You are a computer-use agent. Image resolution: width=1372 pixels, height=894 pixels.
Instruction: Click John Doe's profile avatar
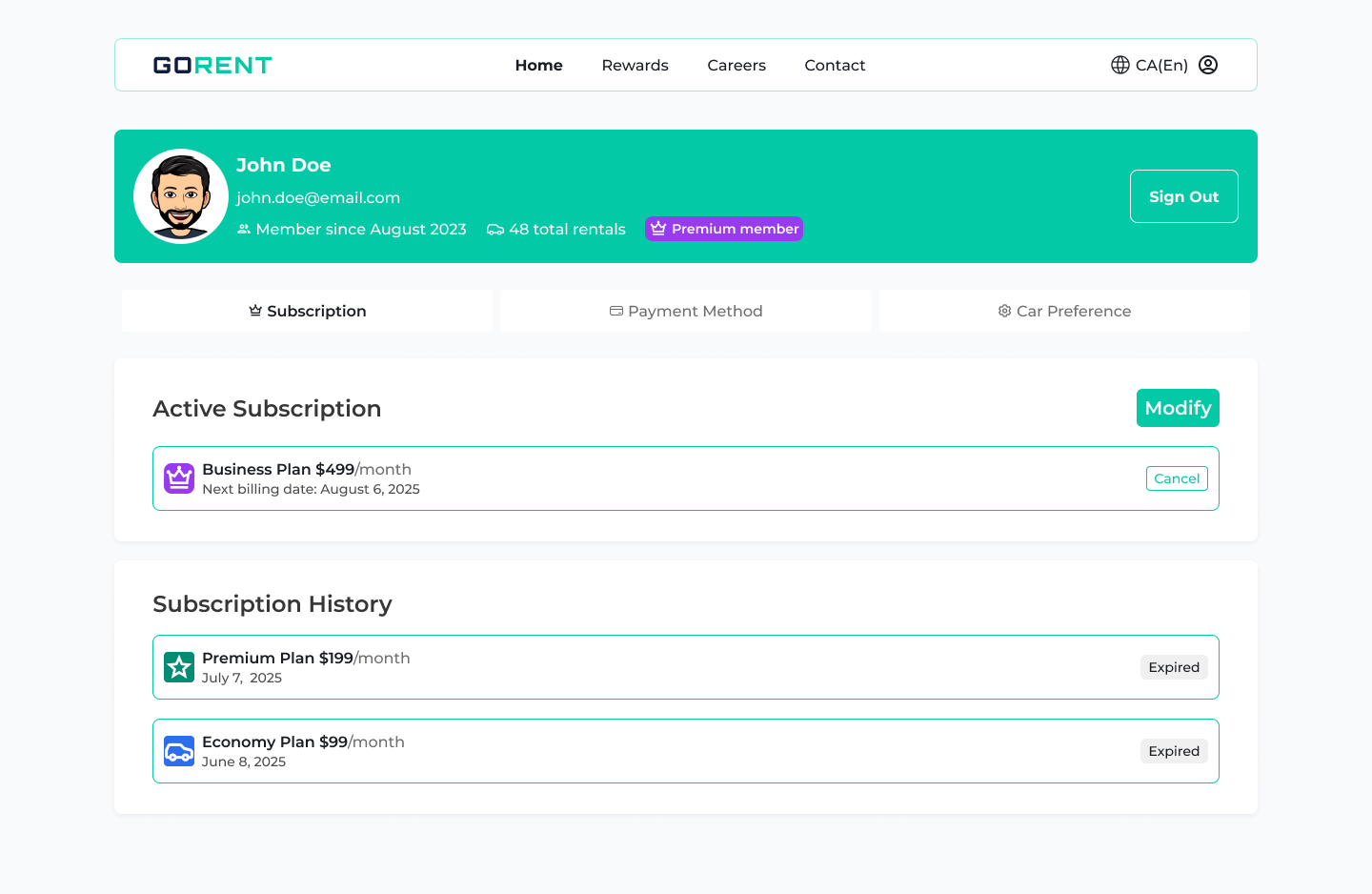click(x=181, y=196)
